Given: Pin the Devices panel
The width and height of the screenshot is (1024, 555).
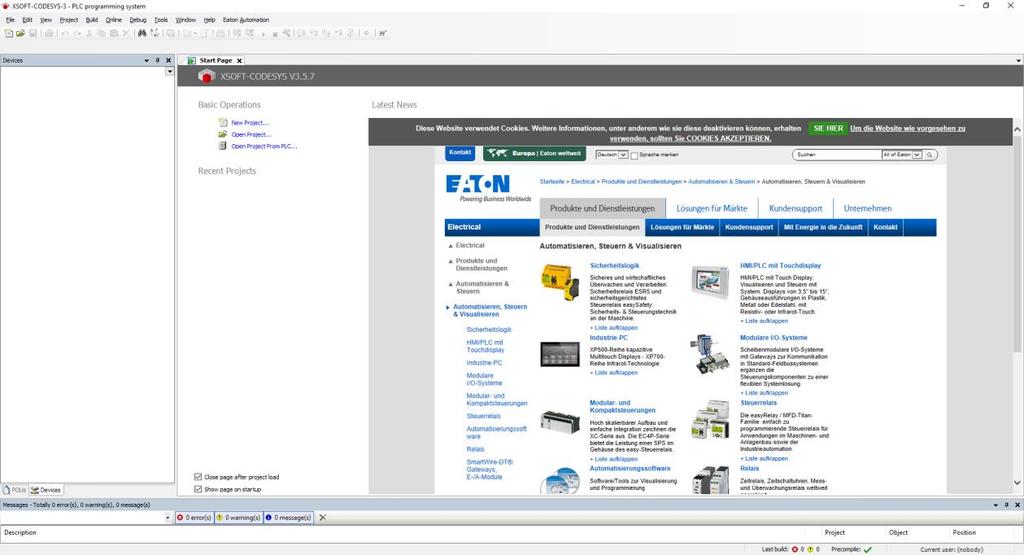Looking at the screenshot, I should click(157, 60).
